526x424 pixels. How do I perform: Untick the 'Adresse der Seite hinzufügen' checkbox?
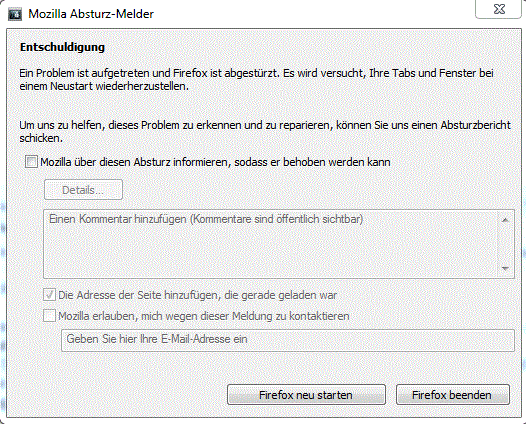(x=49, y=295)
